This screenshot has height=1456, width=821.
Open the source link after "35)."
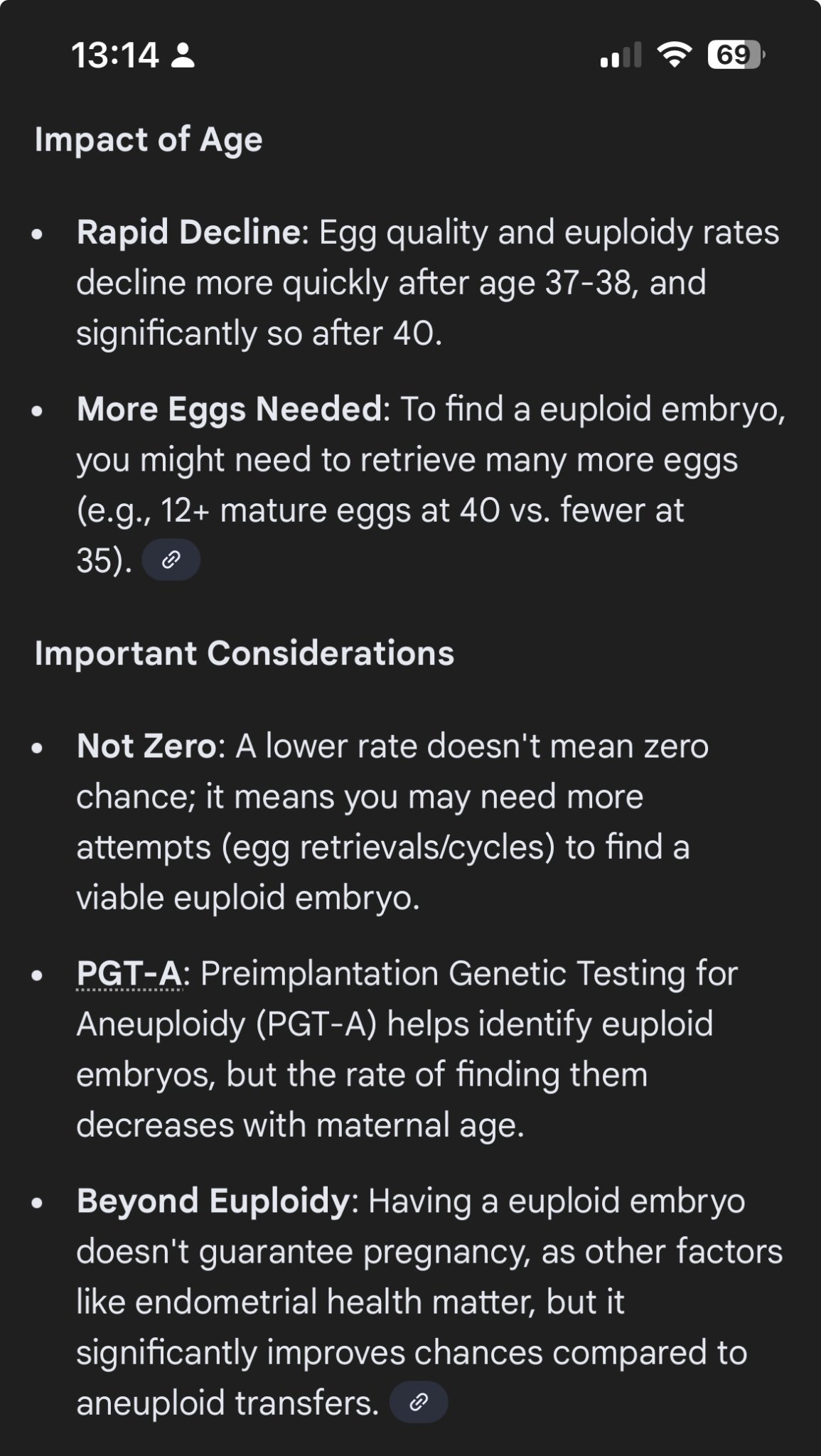coord(171,560)
